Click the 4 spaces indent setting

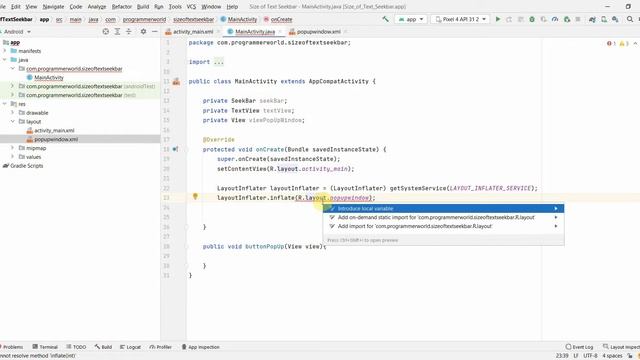(x=612, y=356)
